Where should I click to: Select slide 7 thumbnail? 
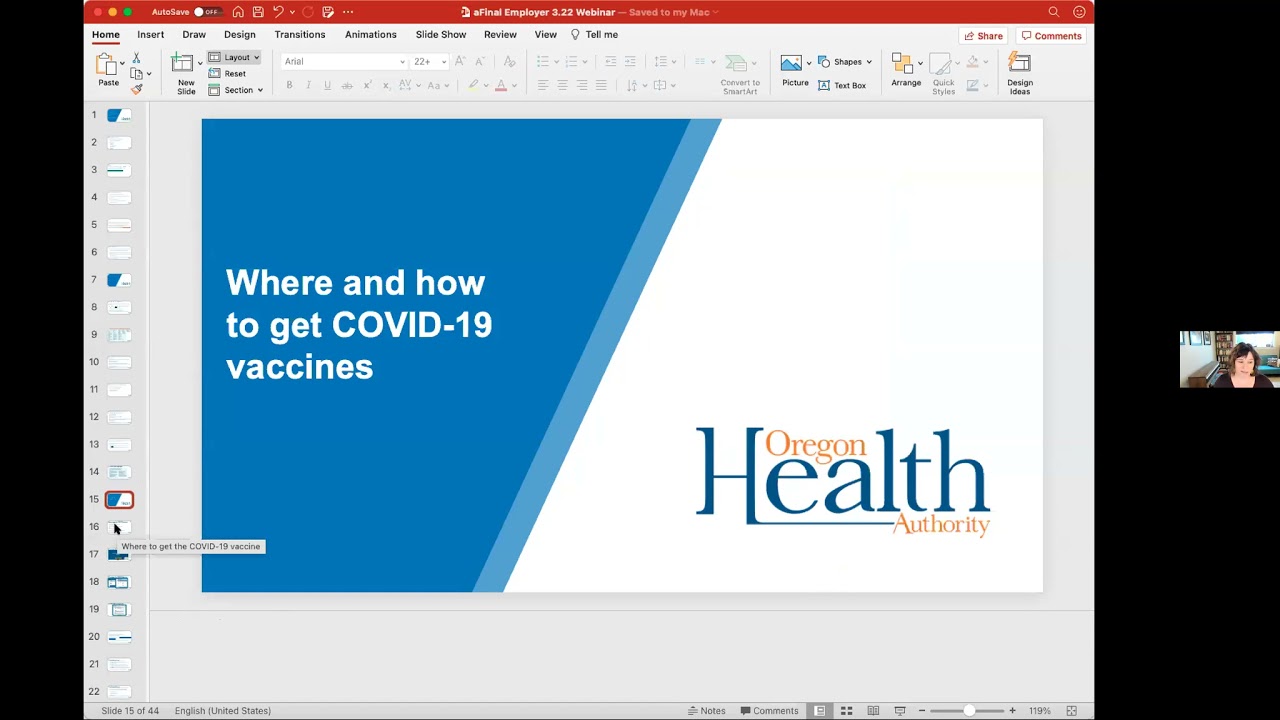[x=119, y=280]
